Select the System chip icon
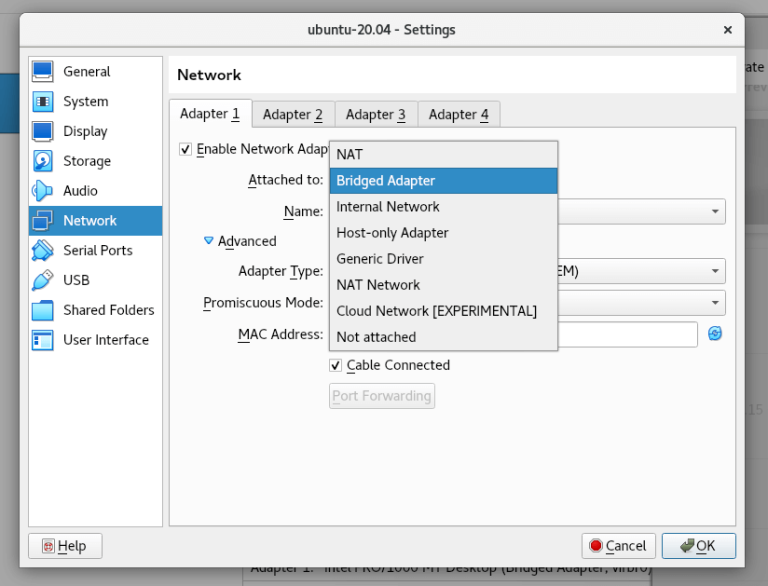The width and height of the screenshot is (768, 586). tap(43, 101)
